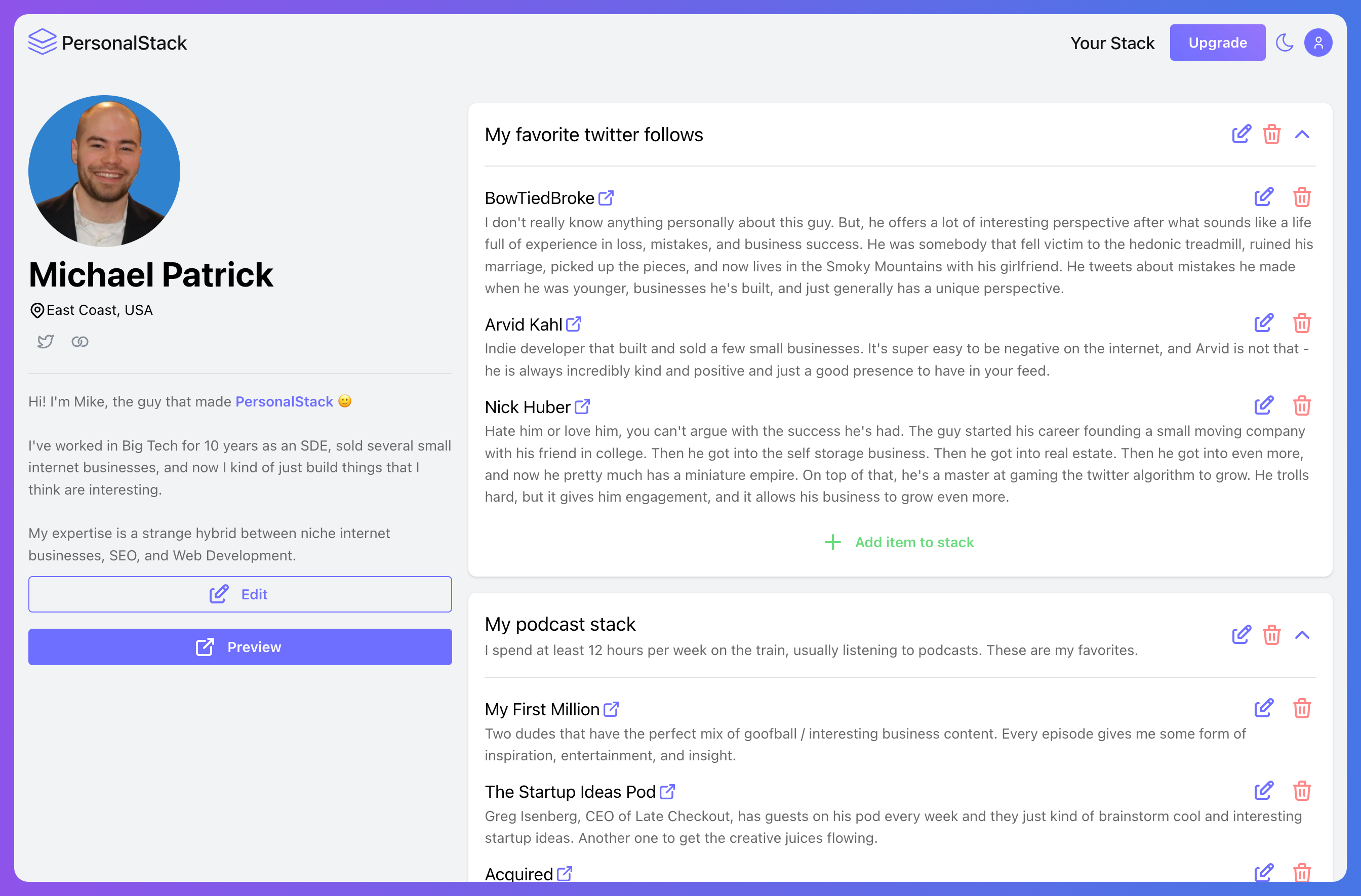Edit The Startup Ideas Pod item

tap(1264, 790)
